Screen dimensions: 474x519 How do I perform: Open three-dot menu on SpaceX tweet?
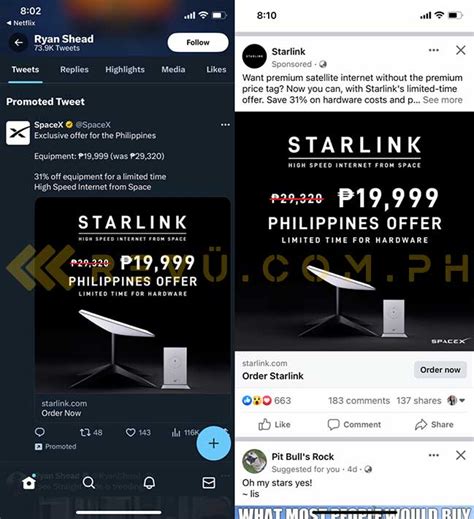pyautogui.click(x=225, y=125)
